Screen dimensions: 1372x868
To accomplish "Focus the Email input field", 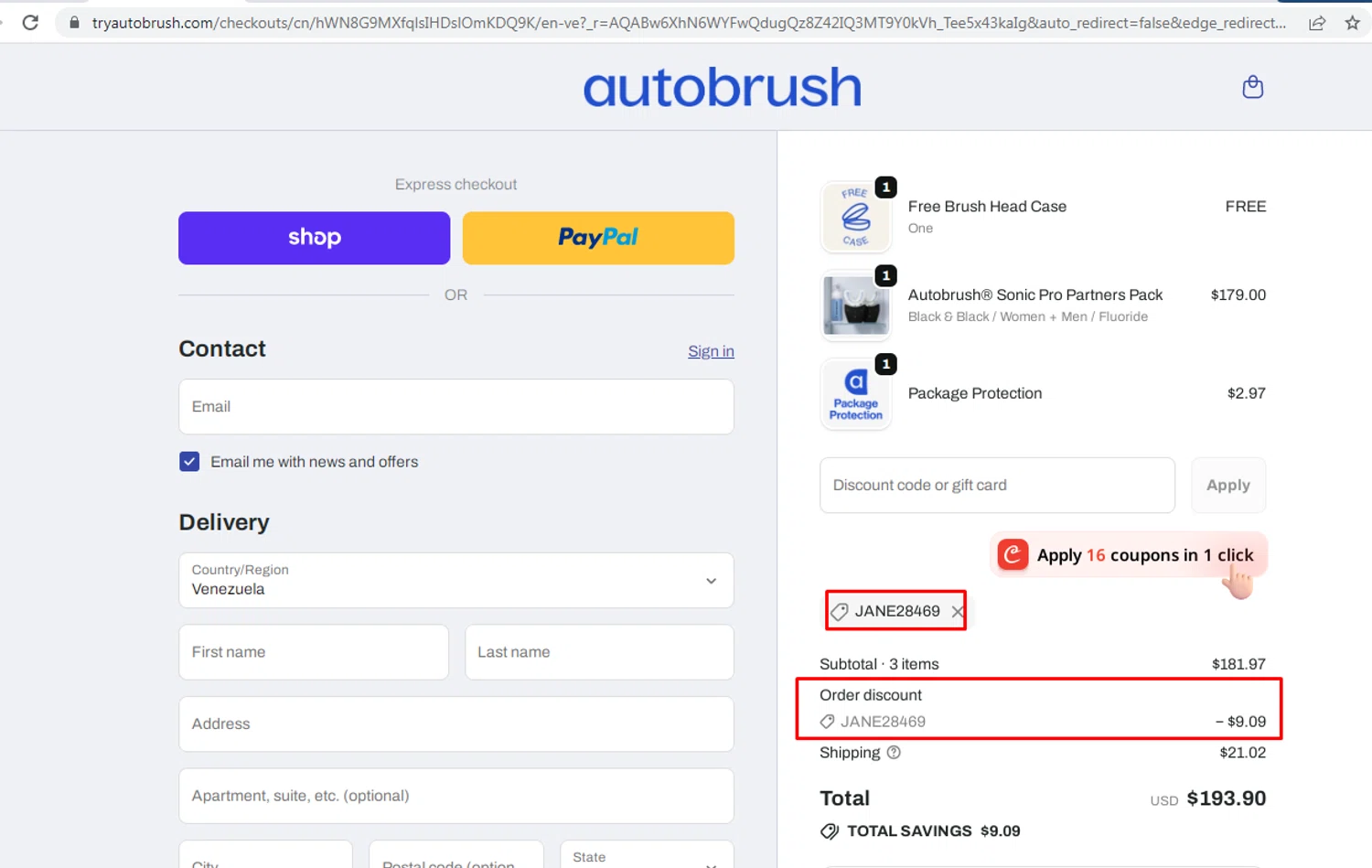I will (456, 407).
